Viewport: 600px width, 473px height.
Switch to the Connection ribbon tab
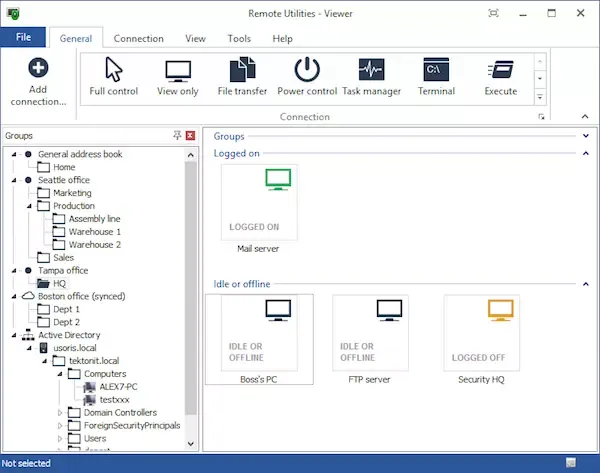click(138, 38)
